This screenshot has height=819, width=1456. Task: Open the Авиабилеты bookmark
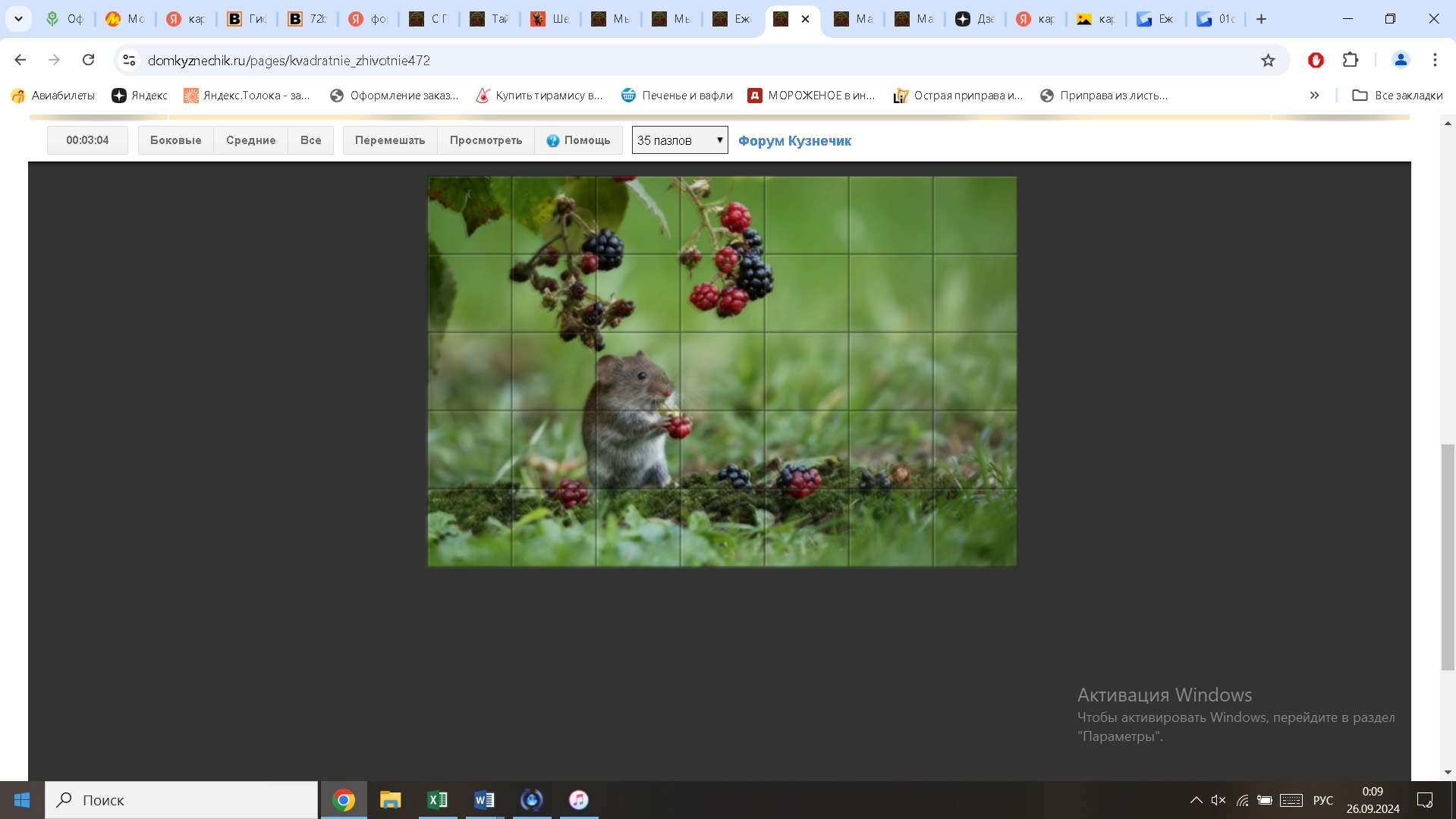(x=53, y=95)
